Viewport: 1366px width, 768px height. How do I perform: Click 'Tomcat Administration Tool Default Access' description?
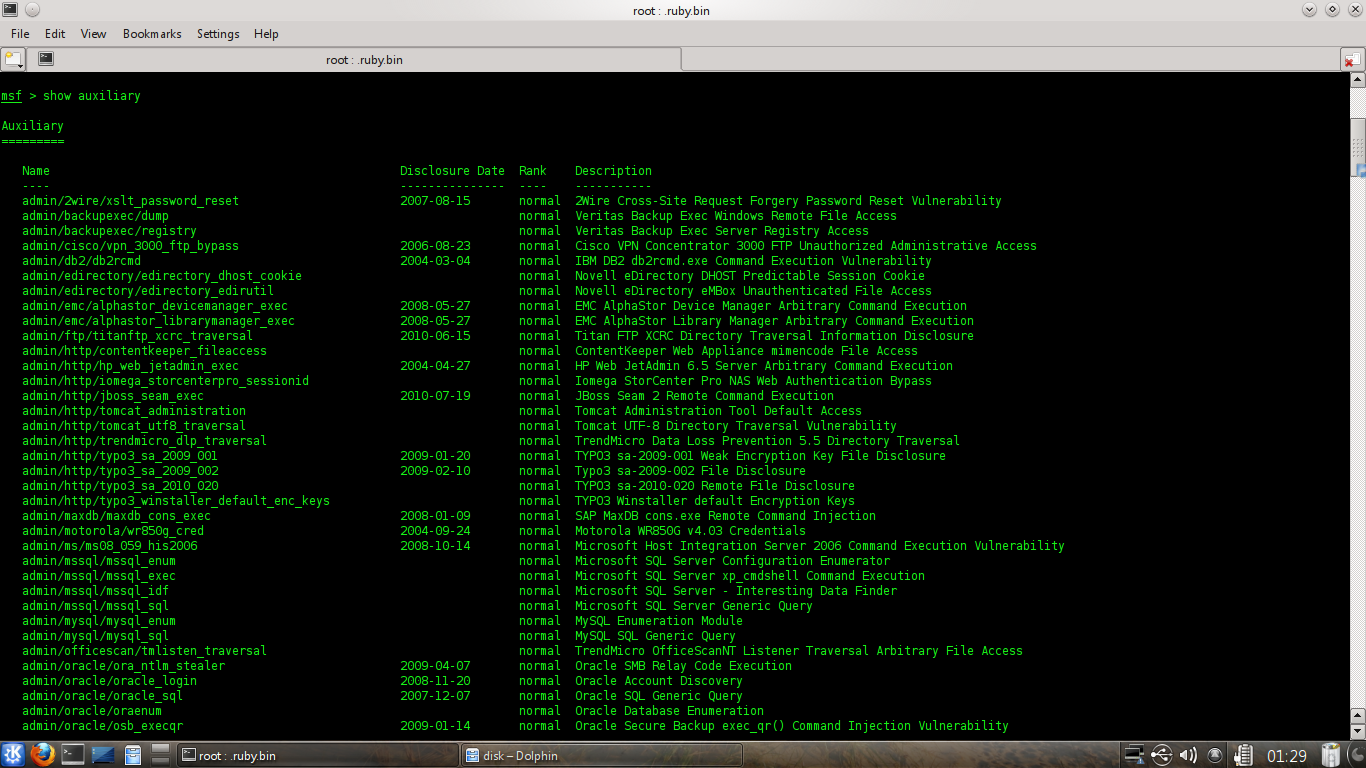pyautogui.click(x=718, y=411)
